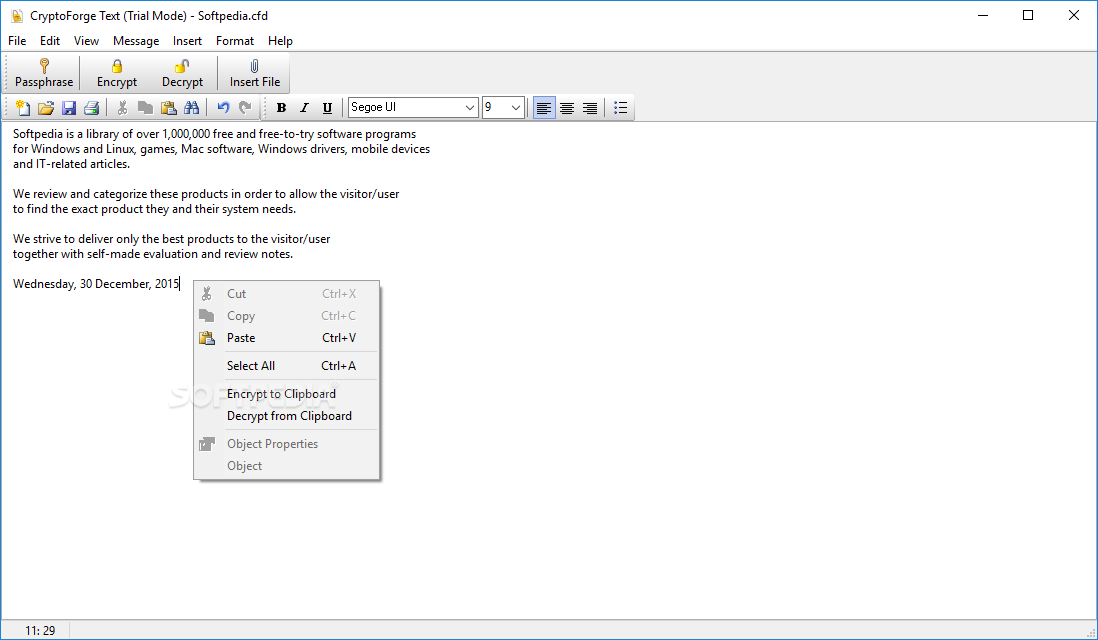Minimize the CryptoForge Text window
The height and width of the screenshot is (640, 1098).
pos(983,15)
